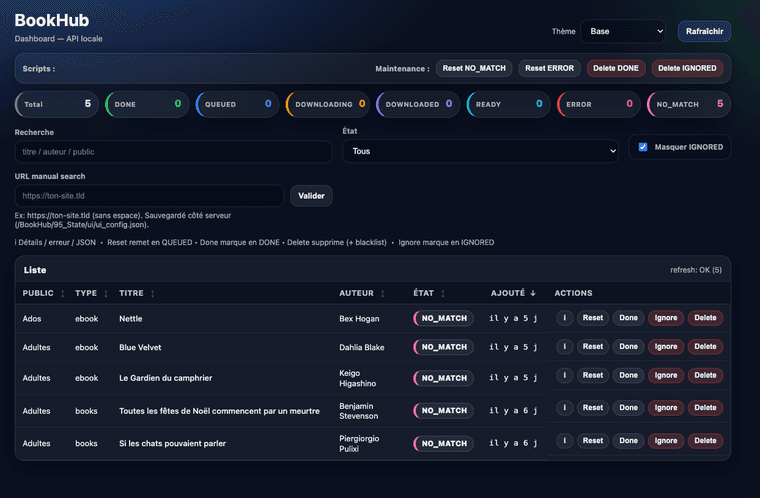Filter by the NO_MATCH status counter
This screenshot has height=498, width=760.
tap(689, 104)
